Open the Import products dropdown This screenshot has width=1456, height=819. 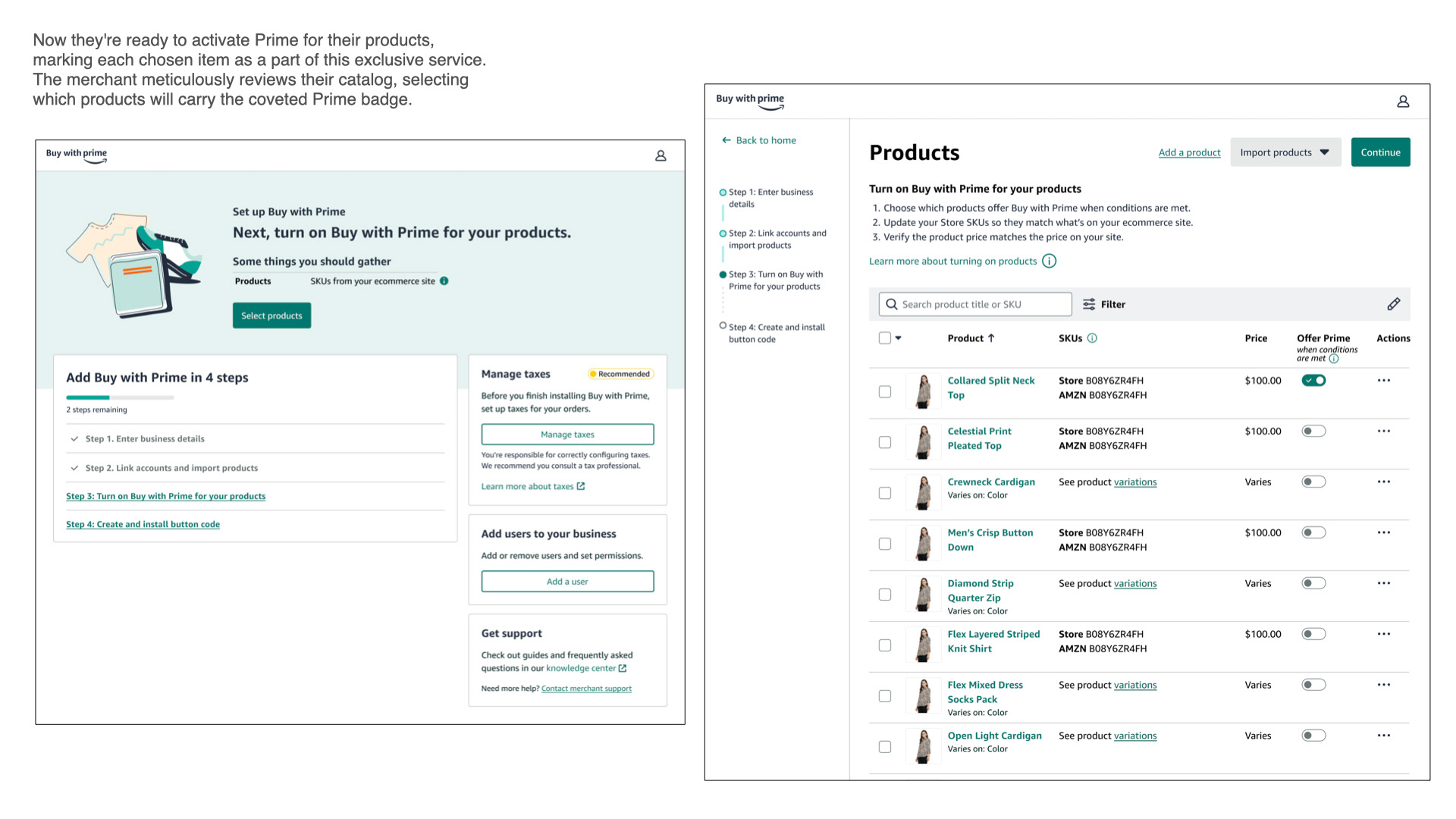pos(1285,152)
